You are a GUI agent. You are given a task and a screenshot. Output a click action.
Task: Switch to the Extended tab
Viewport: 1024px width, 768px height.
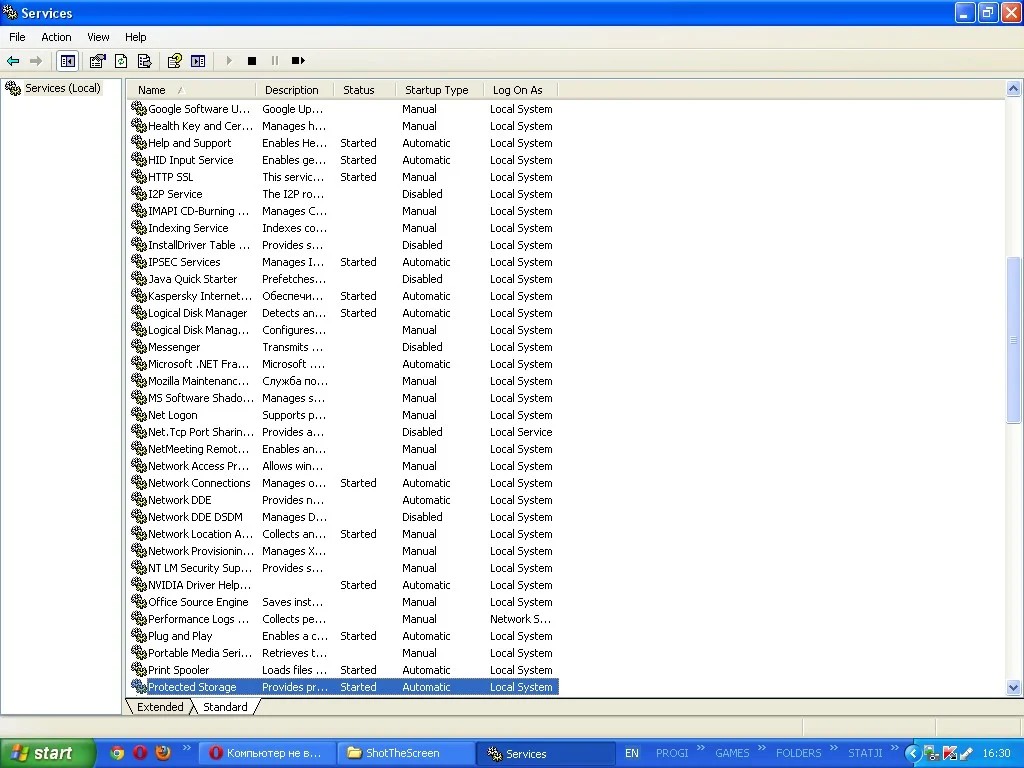click(x=160, y=707)
